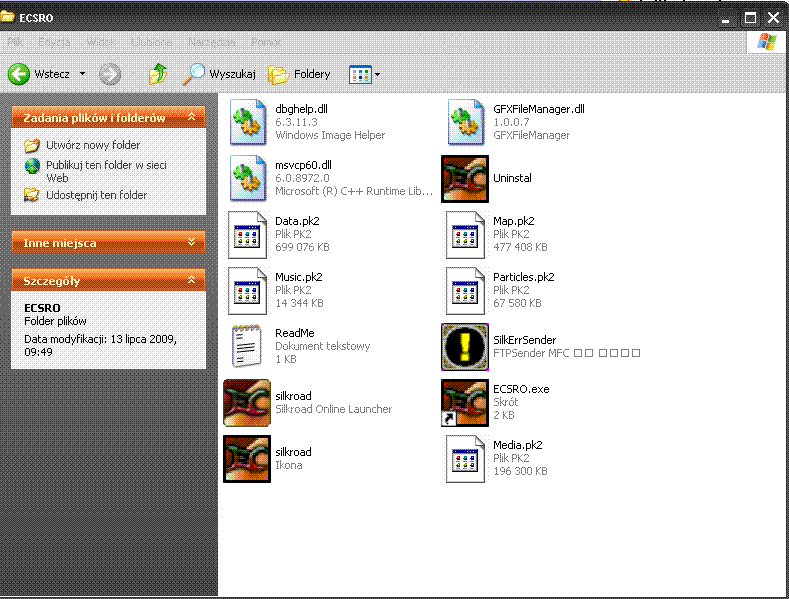789x599 pixels.
Task: Click the Windows flag logo
Action: pyautogui.click(x=766, y=42)
